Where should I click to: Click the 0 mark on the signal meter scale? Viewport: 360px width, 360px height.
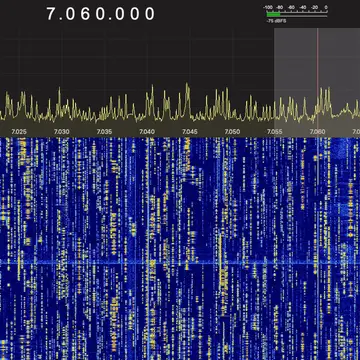click(x=326, y=7)
